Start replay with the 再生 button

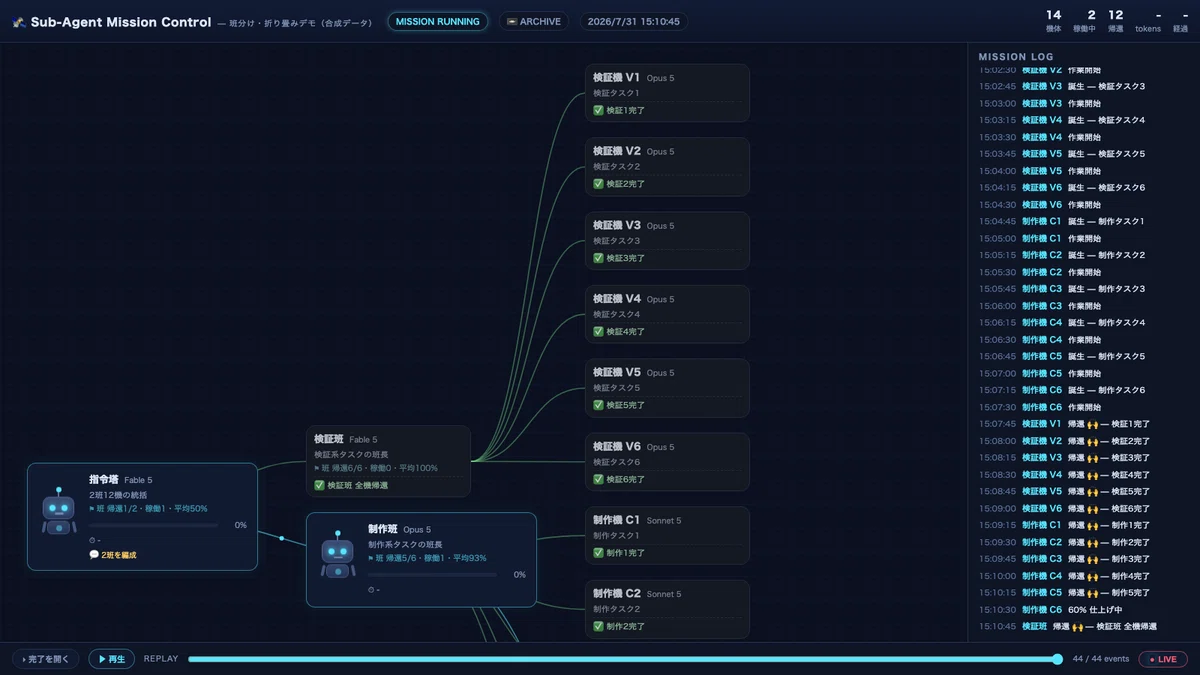[x=112, y=659]
